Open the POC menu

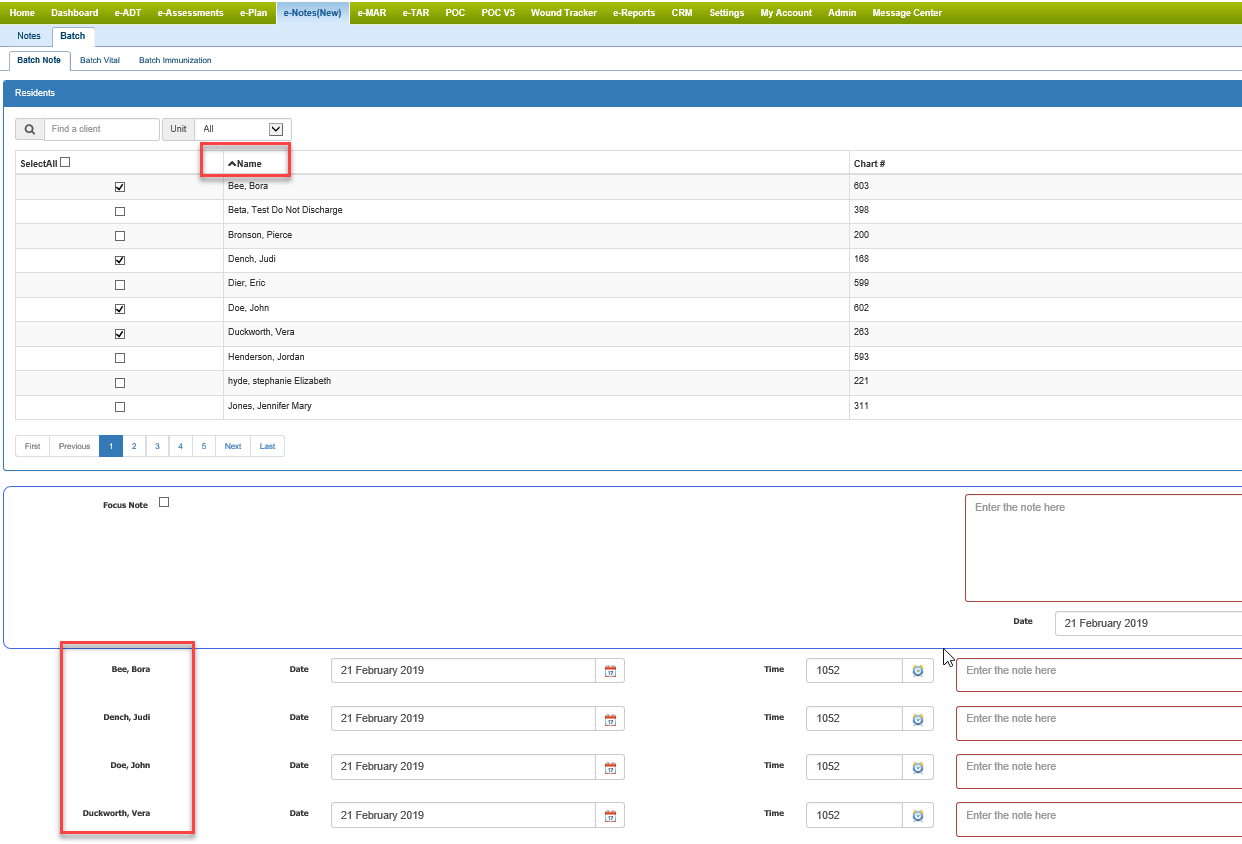point(455,13)
